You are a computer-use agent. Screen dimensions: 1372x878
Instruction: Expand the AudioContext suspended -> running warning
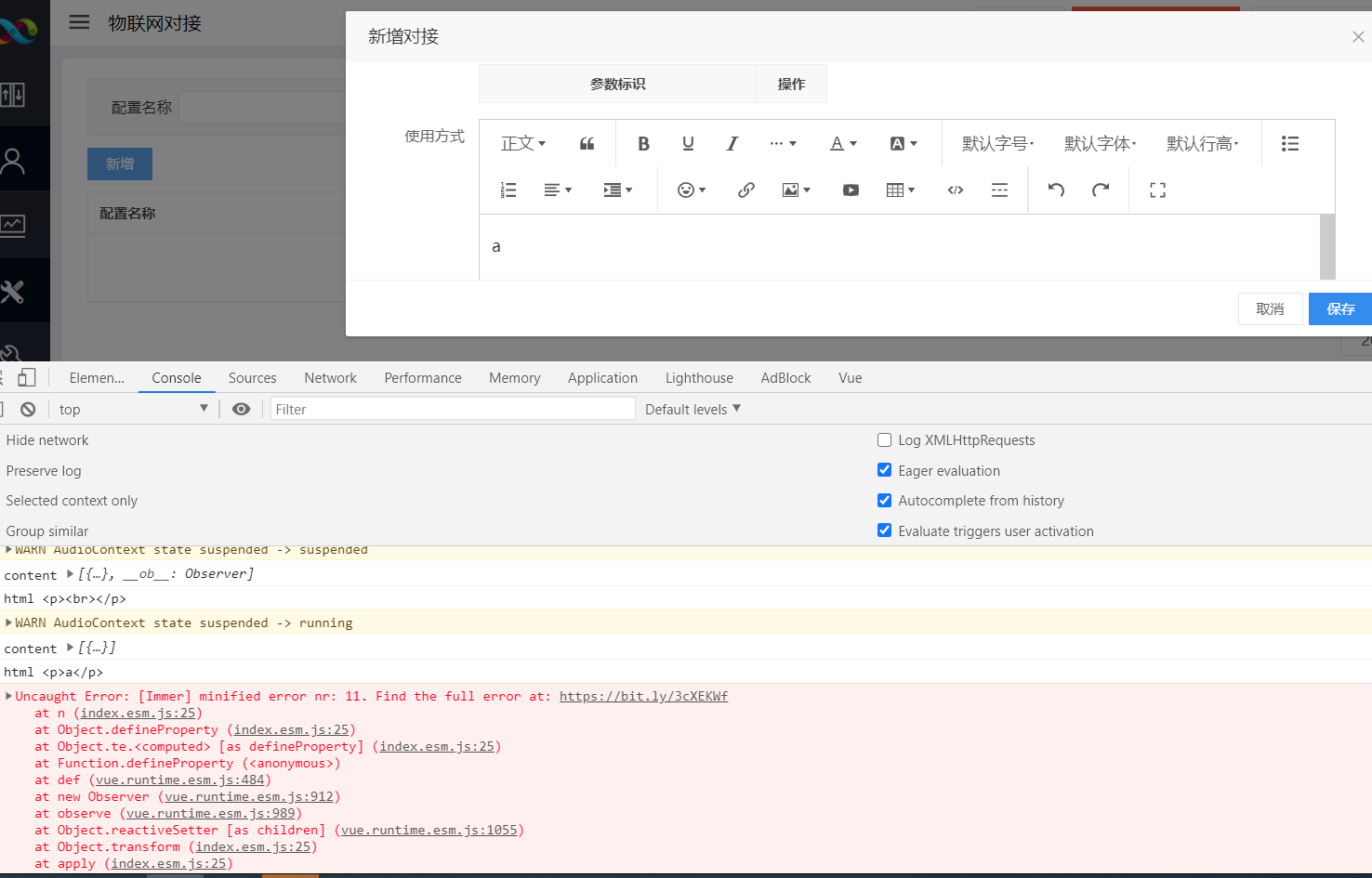click(9, 622)
